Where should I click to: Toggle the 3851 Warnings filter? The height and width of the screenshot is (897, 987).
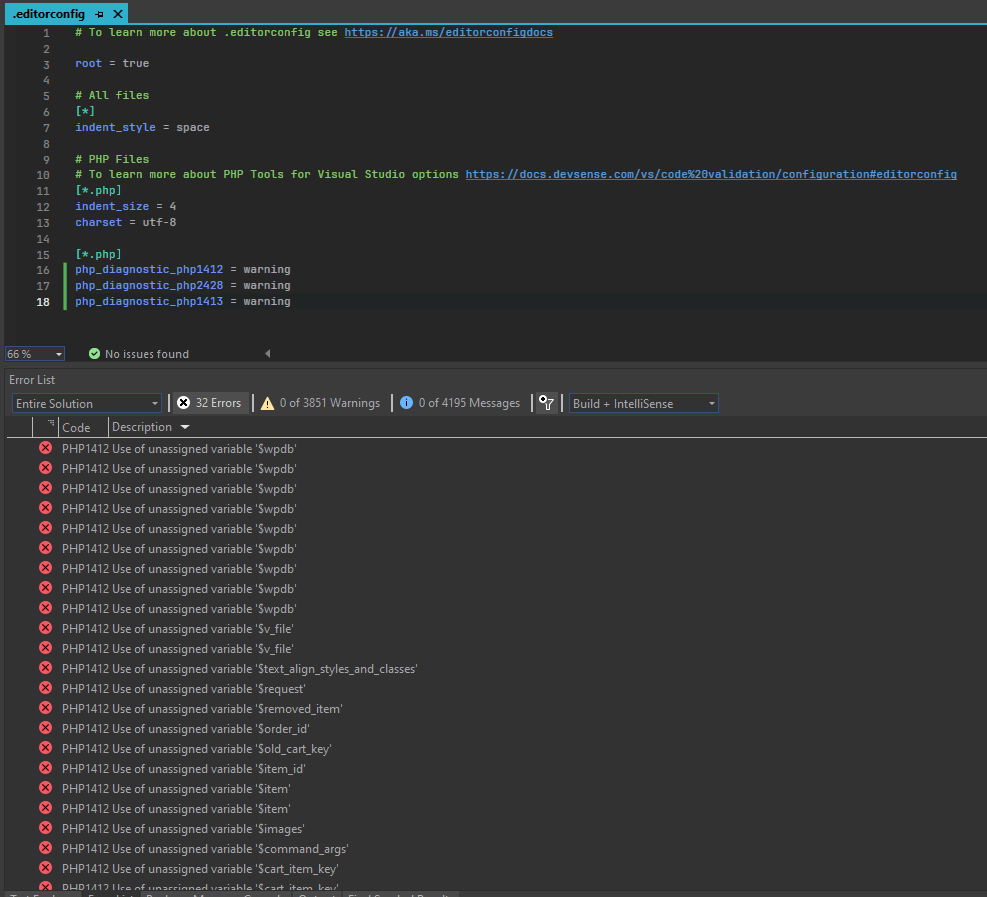tap(320, 403)
